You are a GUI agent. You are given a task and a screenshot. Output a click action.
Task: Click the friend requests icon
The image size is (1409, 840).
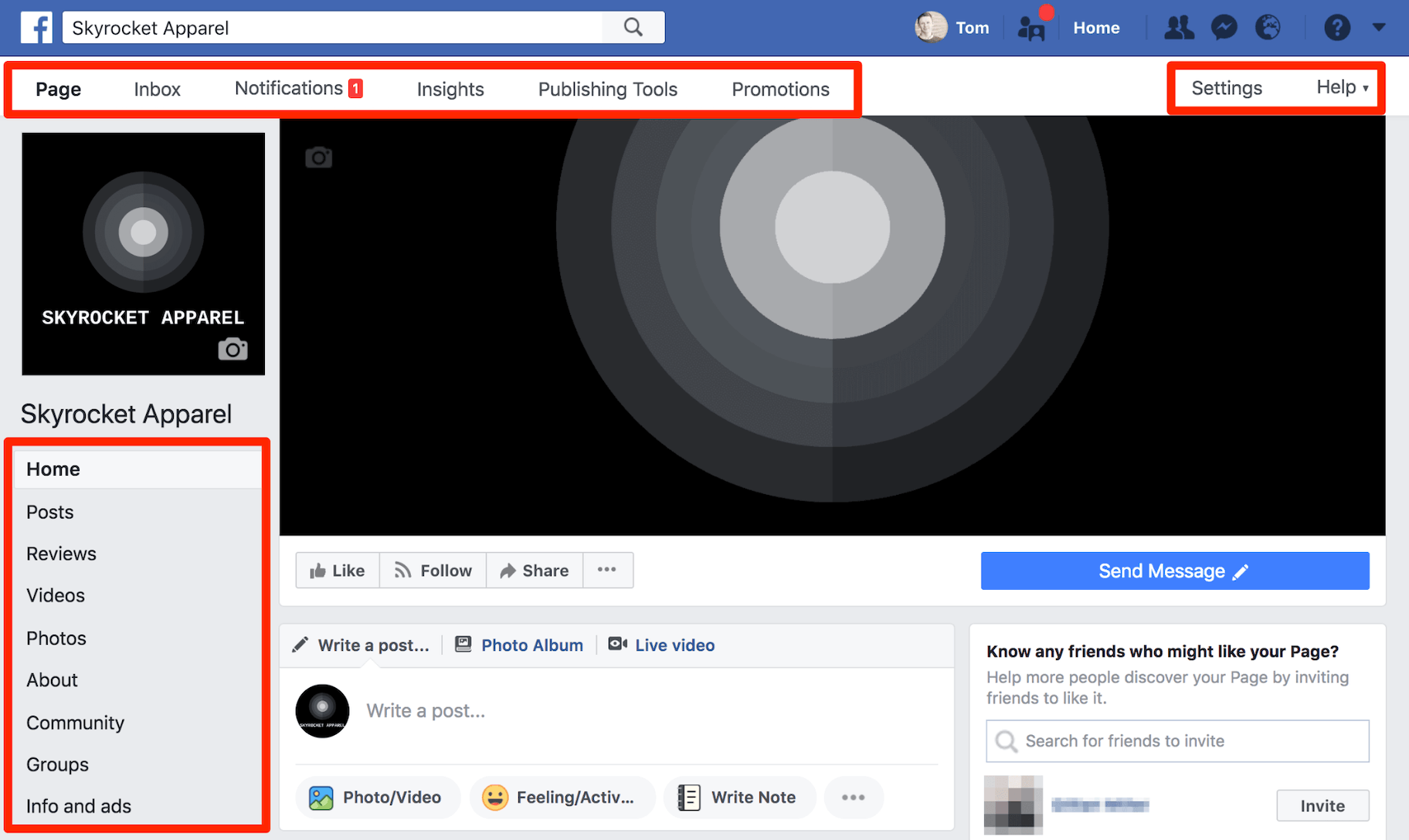click(1179, 27)
